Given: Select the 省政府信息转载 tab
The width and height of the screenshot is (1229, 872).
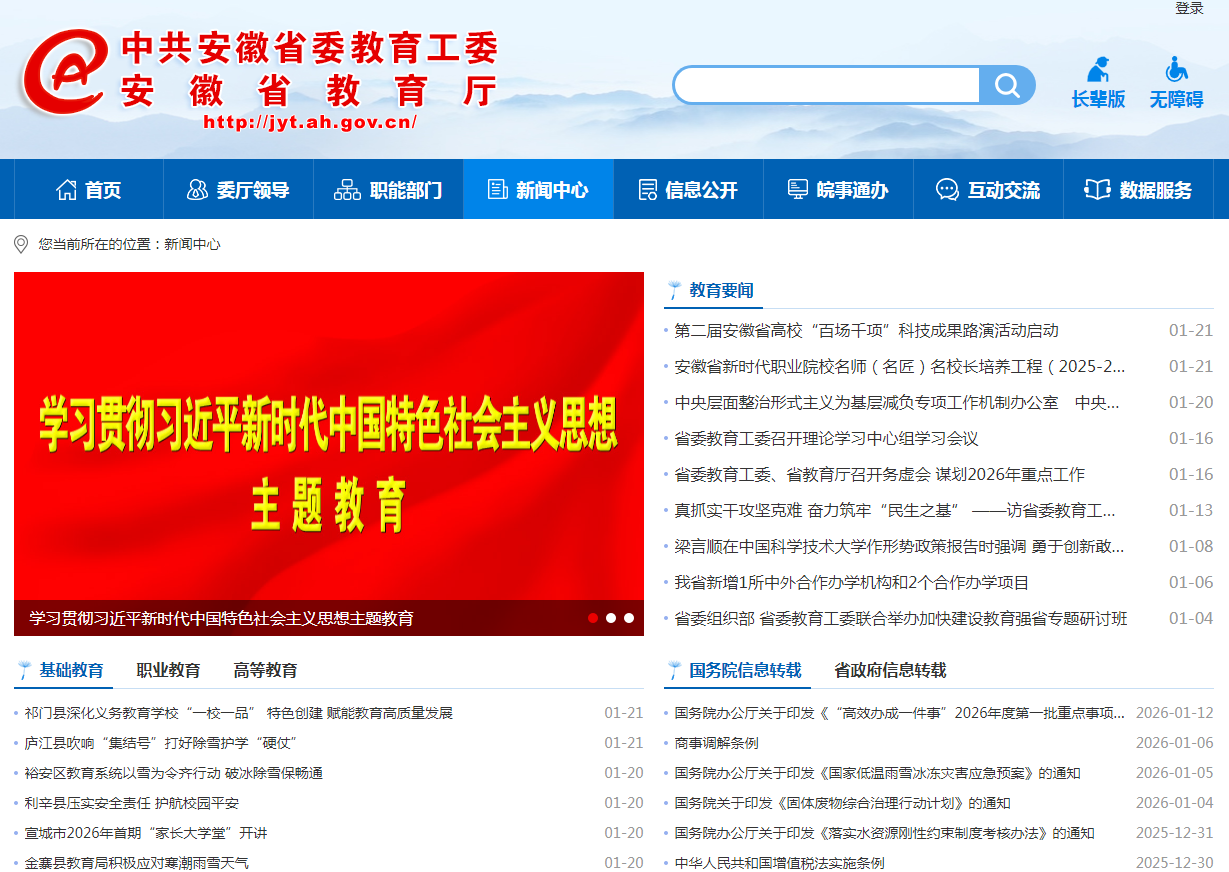Looking at the screenshot, I should pyautogui.click(x=890, y=670).
